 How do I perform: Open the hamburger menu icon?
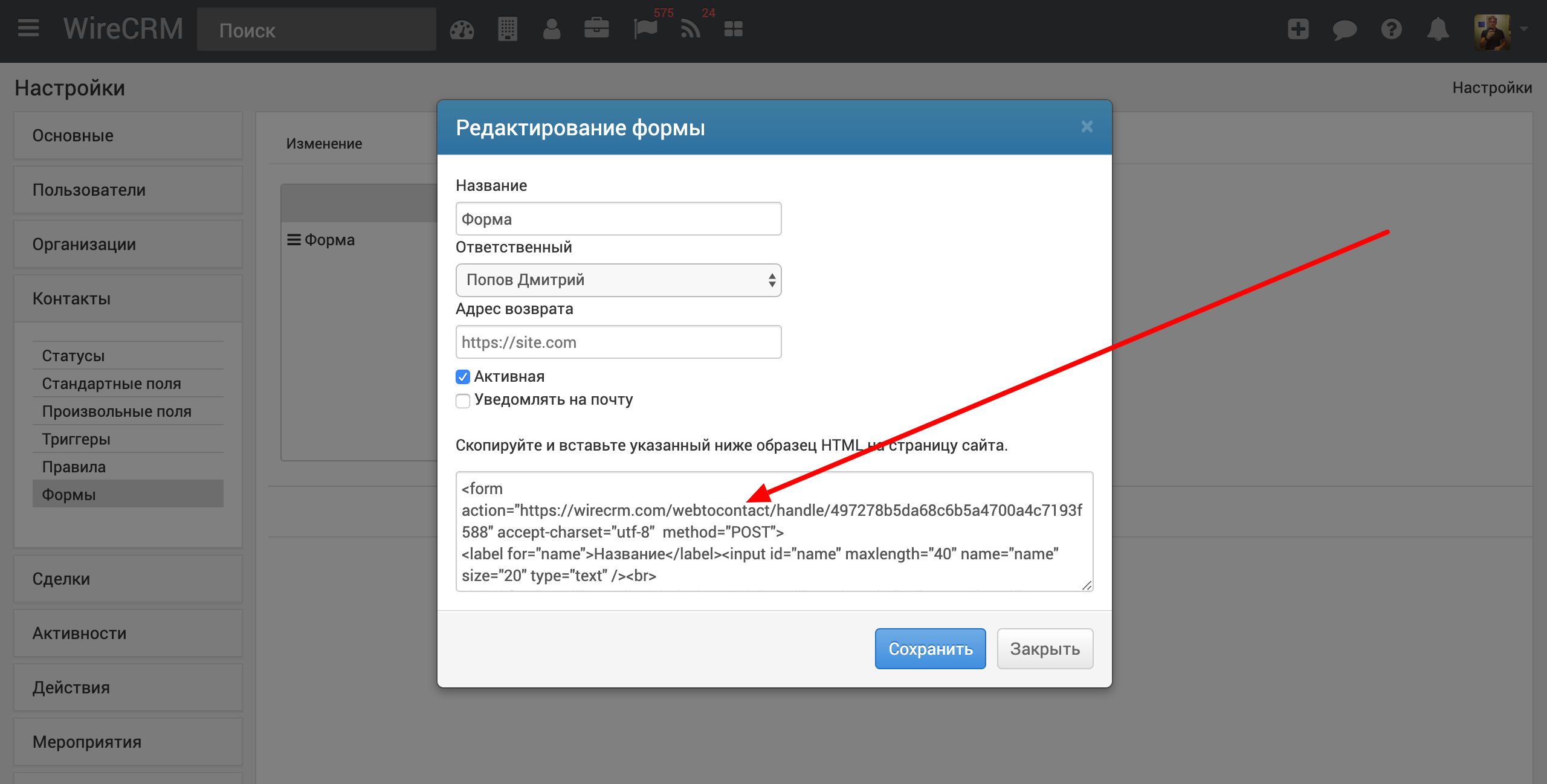[28, 28]
